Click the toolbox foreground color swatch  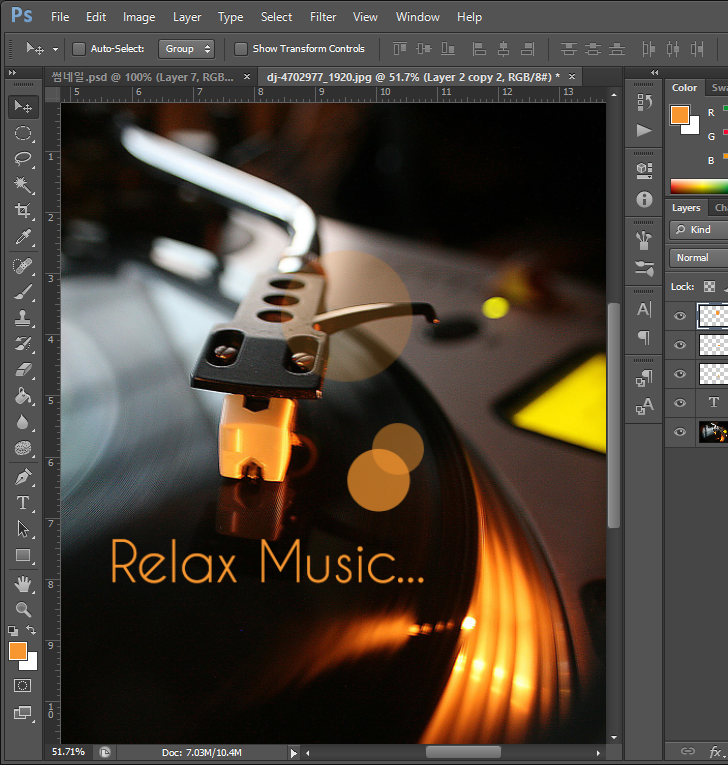(18, 651)
